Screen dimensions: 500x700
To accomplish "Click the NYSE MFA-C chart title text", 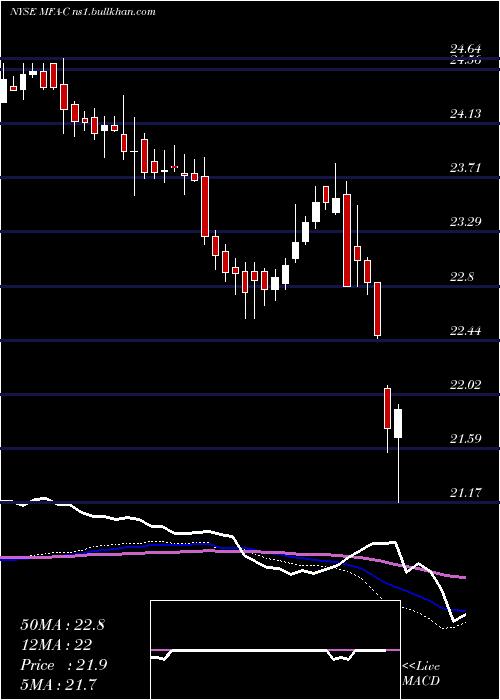I will tap(83, 12).
